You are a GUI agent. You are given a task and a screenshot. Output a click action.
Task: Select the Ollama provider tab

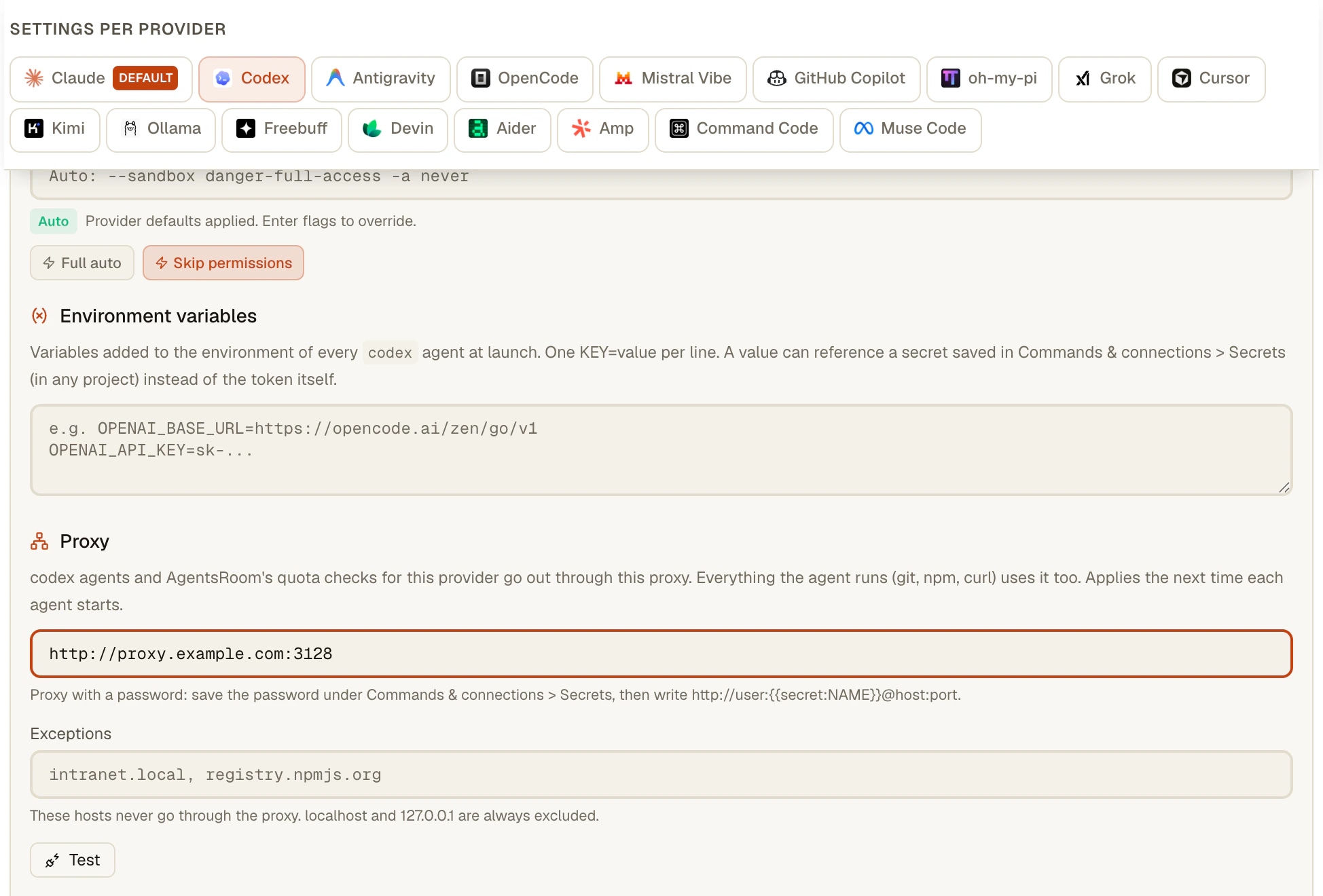pyautogui.click(x=161, y=130)
